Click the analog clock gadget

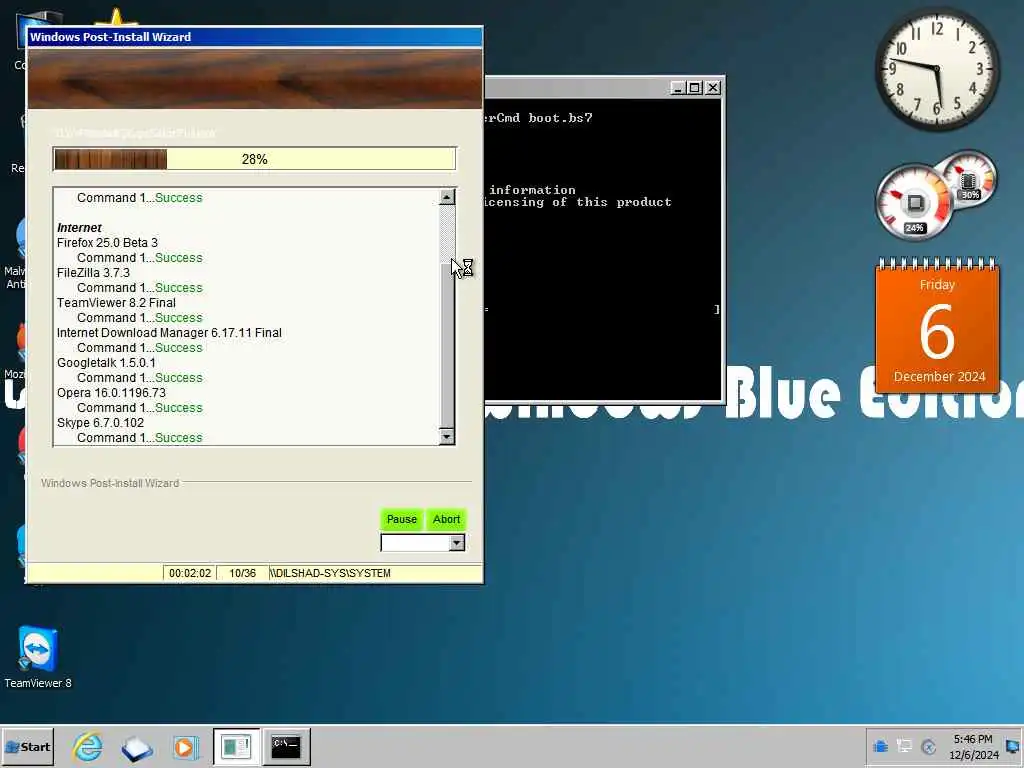936,69
